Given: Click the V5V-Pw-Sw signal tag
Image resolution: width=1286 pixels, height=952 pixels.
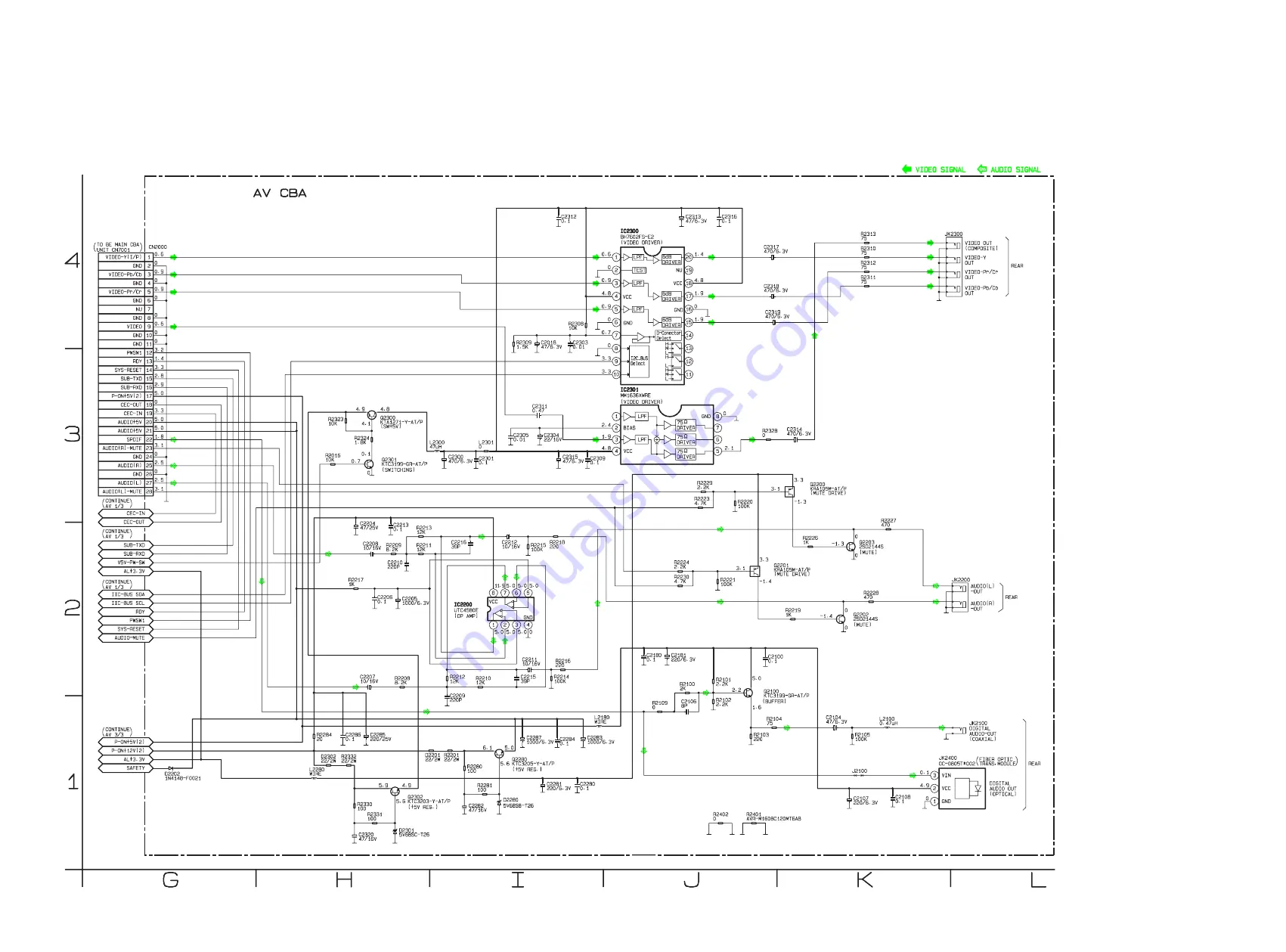Looking at the screenshot, I should tap(126, 563).
